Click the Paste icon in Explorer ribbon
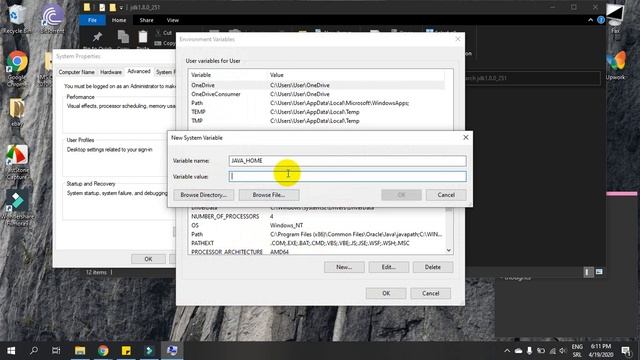This screenshot has height=360, width=640. click(143, 37)
